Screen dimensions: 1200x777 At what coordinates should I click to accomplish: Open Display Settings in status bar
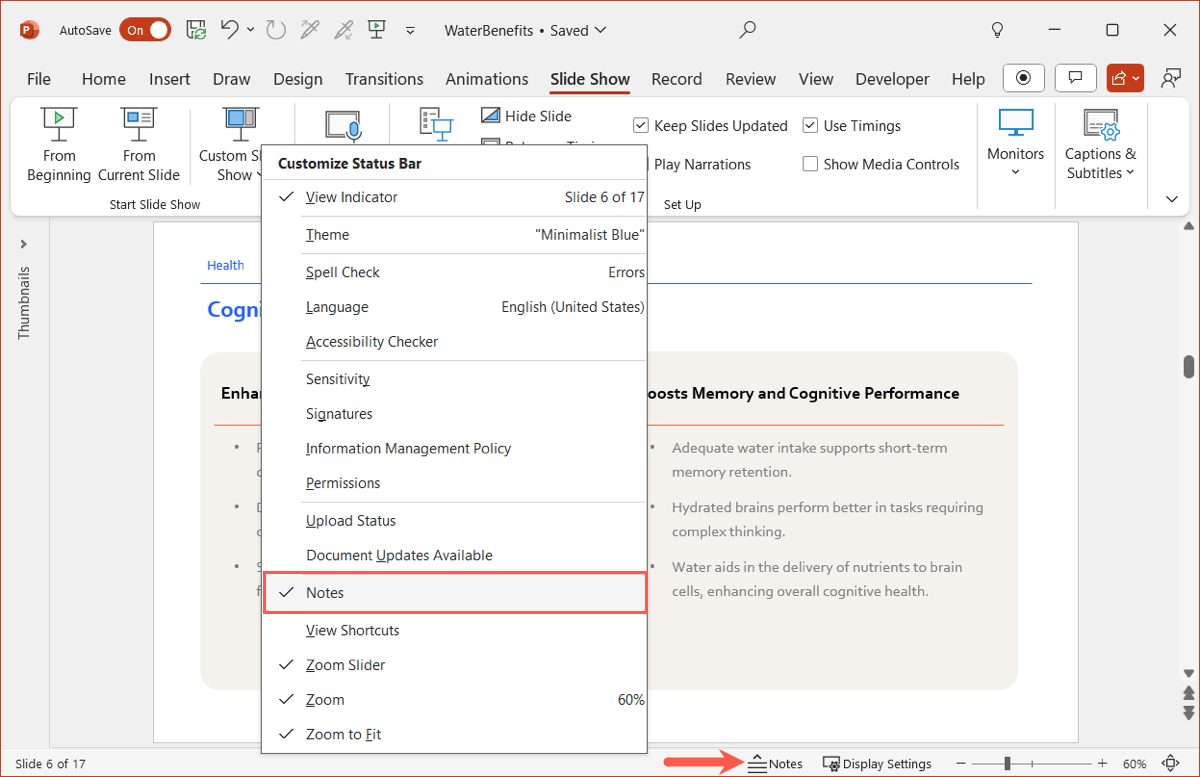click(877, 763)
